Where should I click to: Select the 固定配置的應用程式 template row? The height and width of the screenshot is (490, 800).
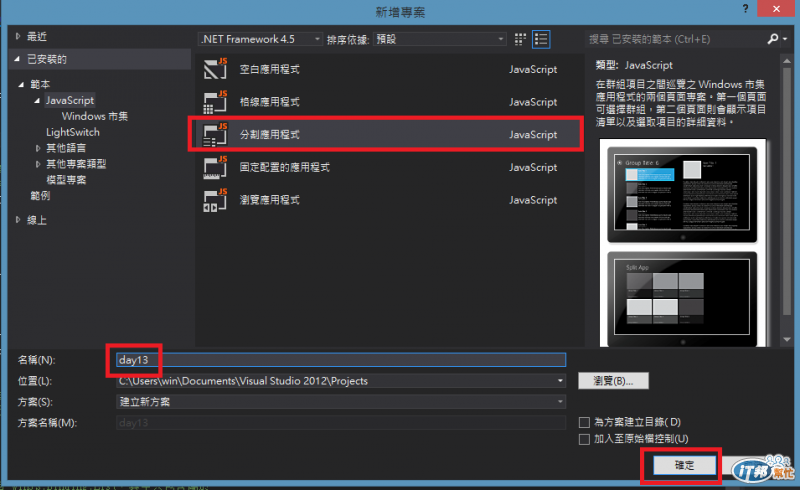(389, 167)
